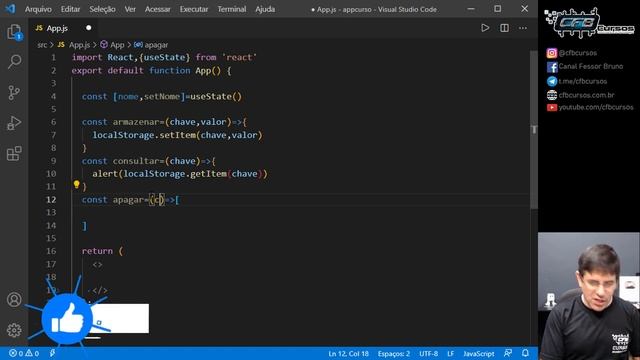Click the YouTube icon beside youtube.com/cfbcursos
This screenshot has width=640, height=360.
(552, 107)
